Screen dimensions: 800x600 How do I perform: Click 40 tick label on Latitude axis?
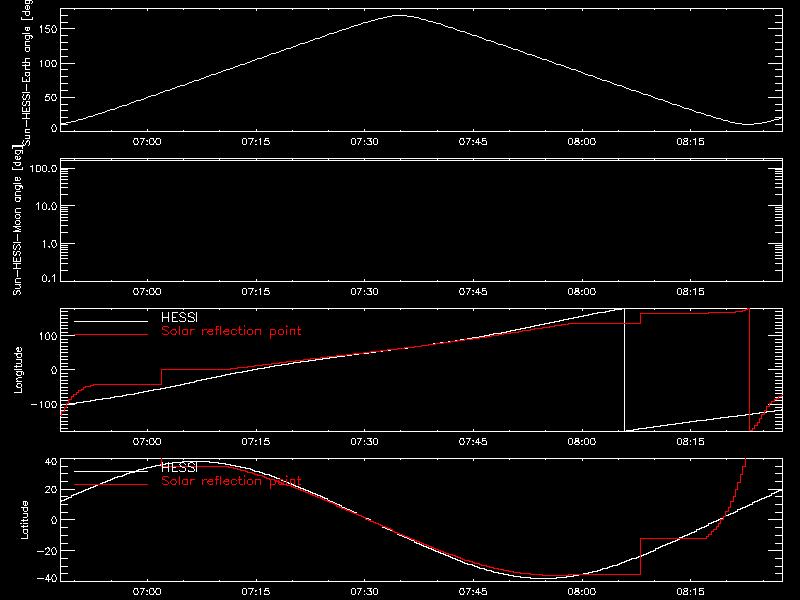coord(51,462)
